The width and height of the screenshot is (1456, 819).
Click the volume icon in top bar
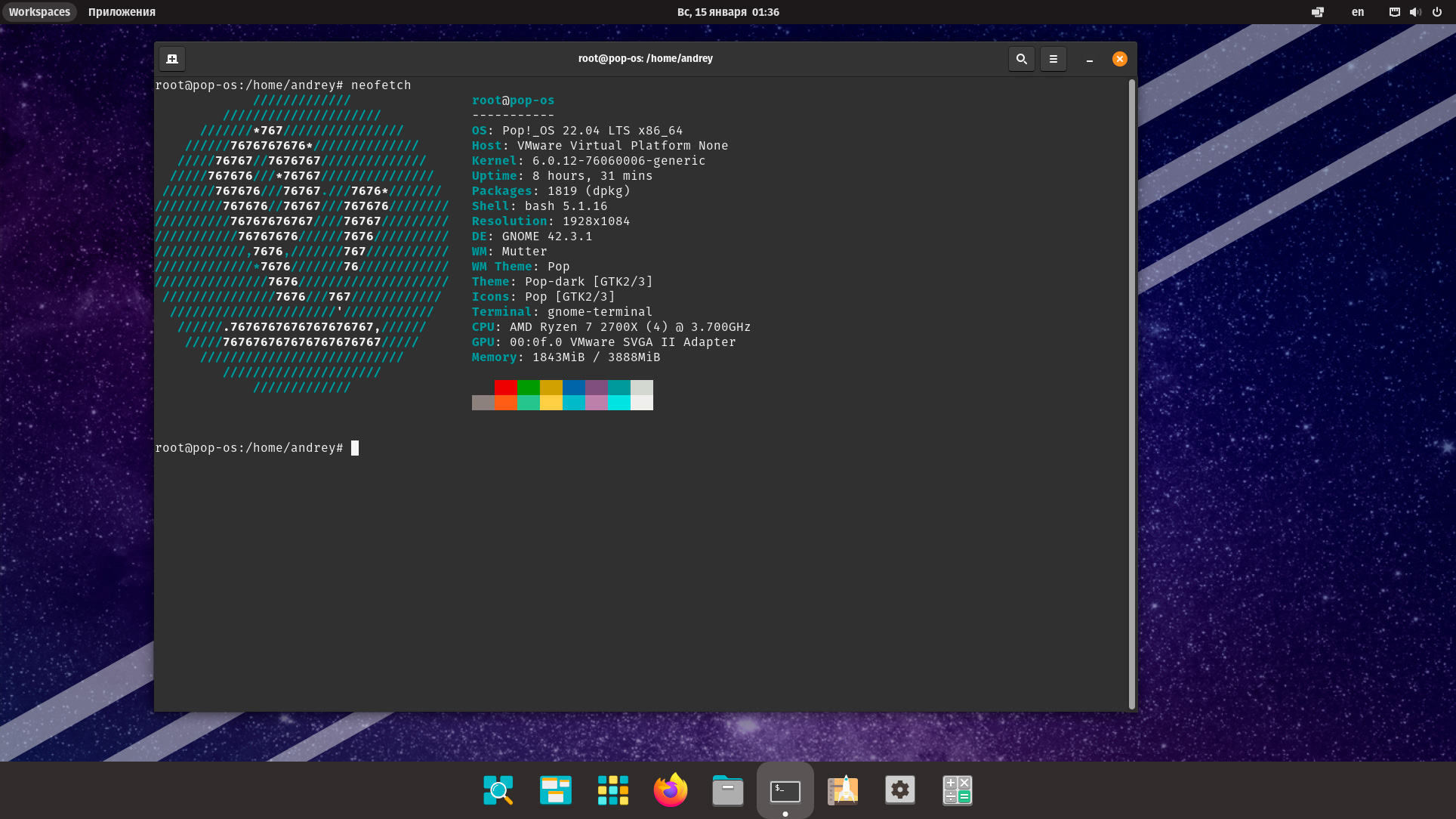click(x=1415, y=12)
